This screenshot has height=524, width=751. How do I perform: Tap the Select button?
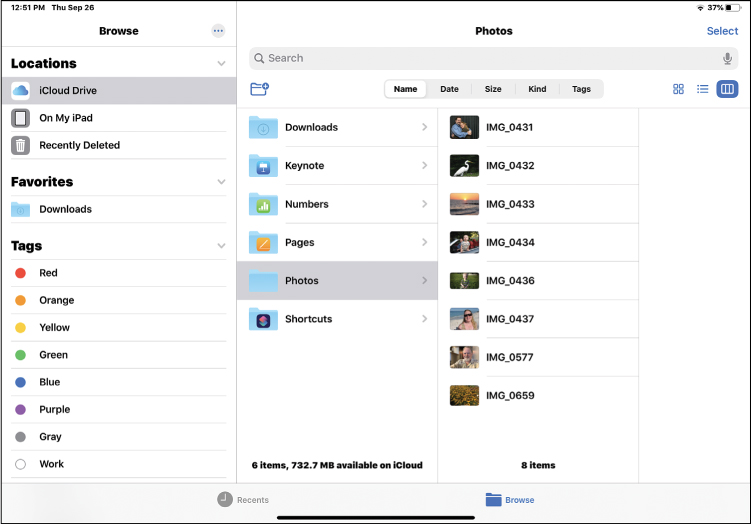tap(722, 31)
